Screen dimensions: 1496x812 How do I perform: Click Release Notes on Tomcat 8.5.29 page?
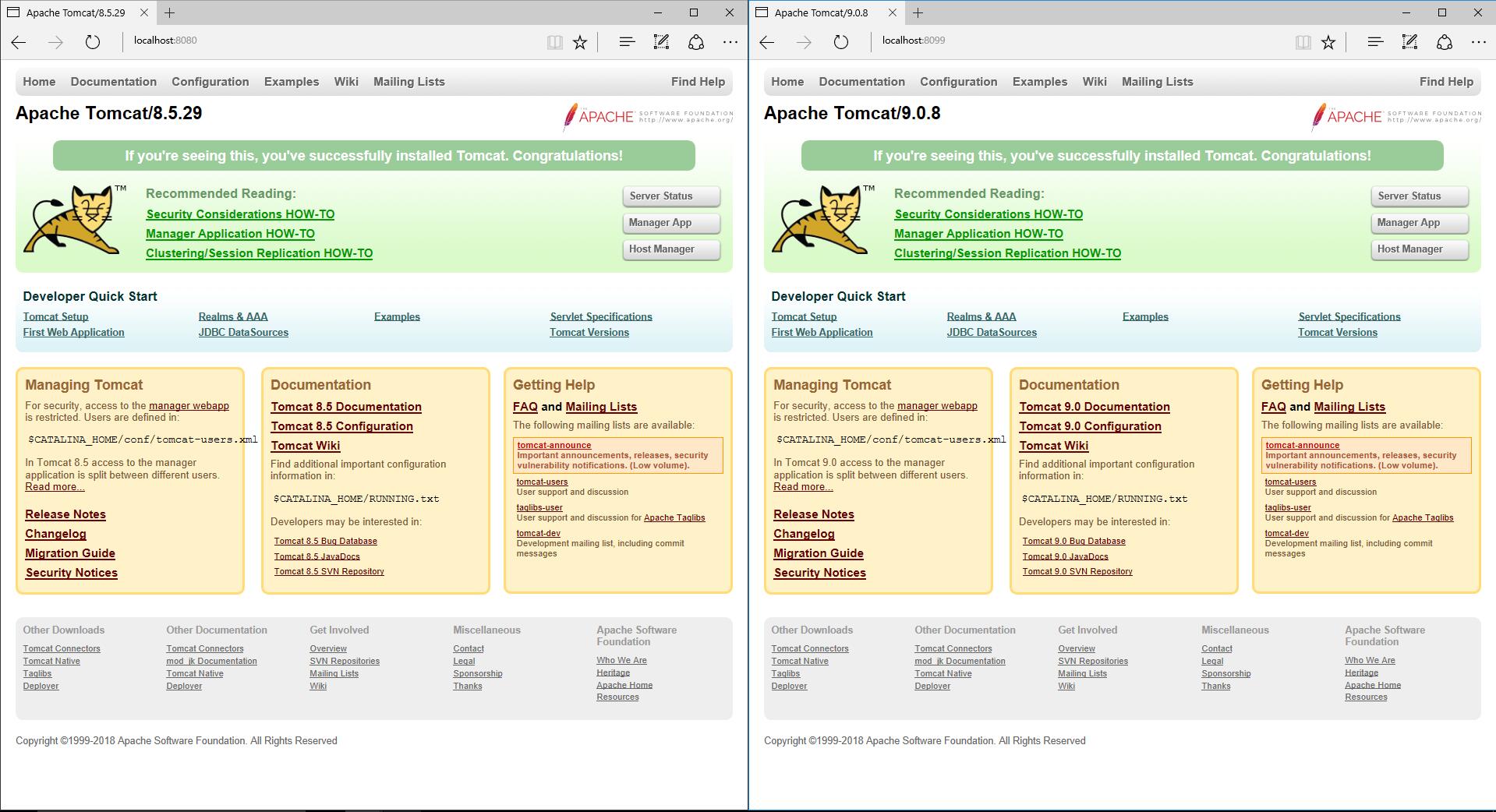pos(65,514)
